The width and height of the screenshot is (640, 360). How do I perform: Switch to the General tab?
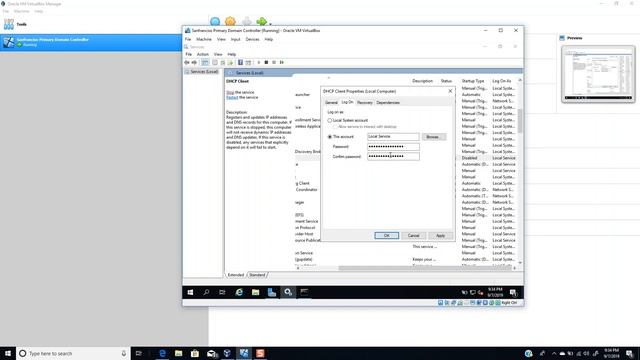pos(331,102)
